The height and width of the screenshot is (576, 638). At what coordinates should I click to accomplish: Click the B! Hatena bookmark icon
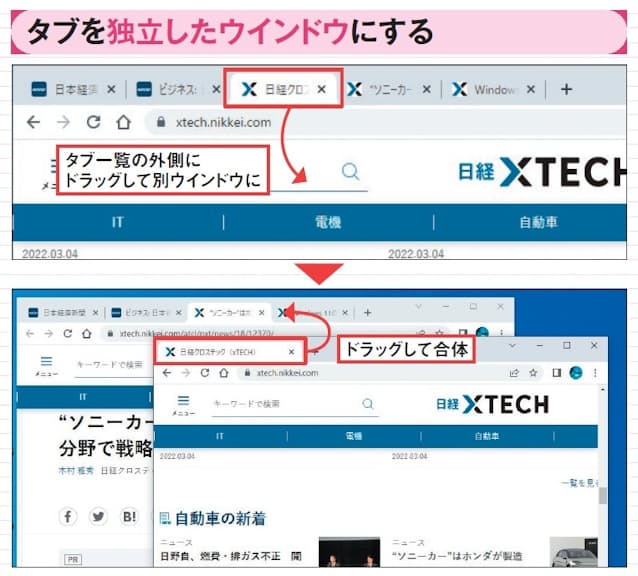129,517
